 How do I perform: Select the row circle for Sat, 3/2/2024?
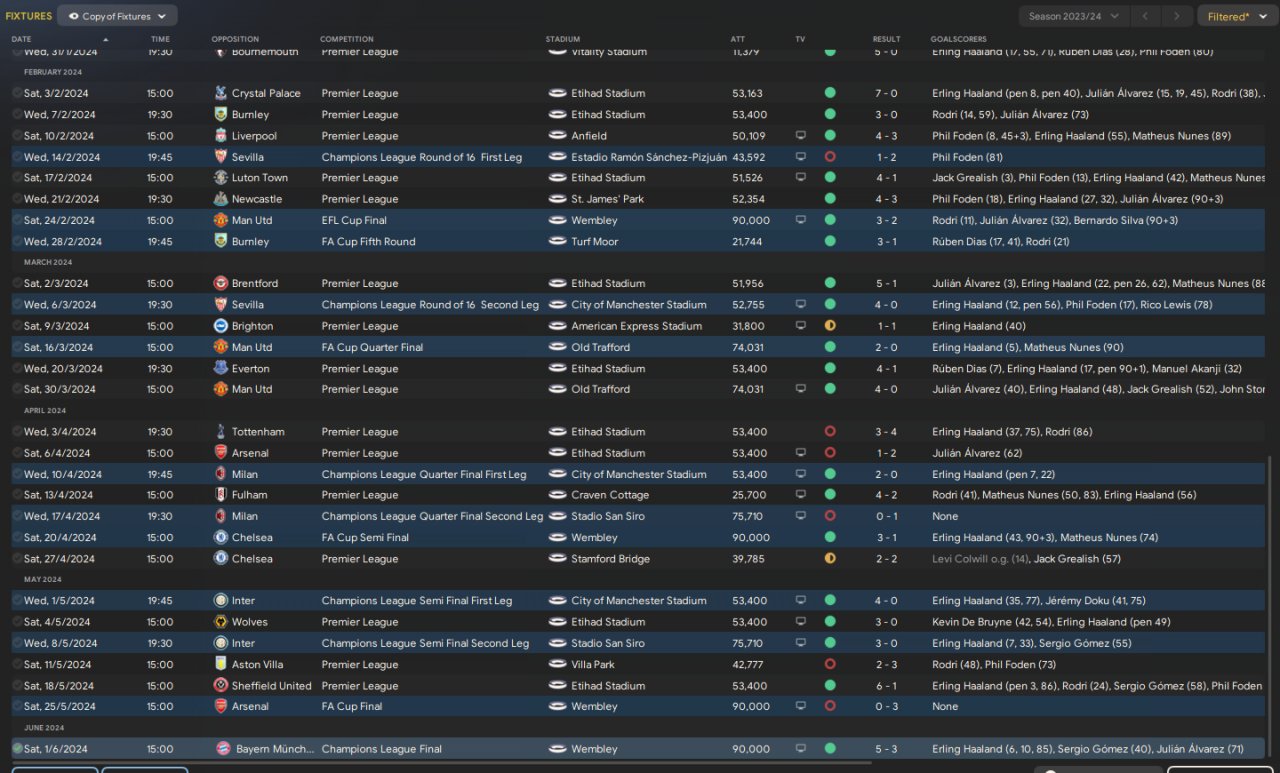pos(17,93)
